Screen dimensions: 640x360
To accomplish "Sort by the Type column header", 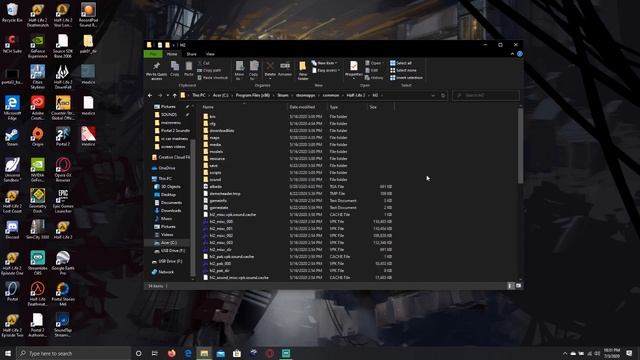I will coord(334,107).
